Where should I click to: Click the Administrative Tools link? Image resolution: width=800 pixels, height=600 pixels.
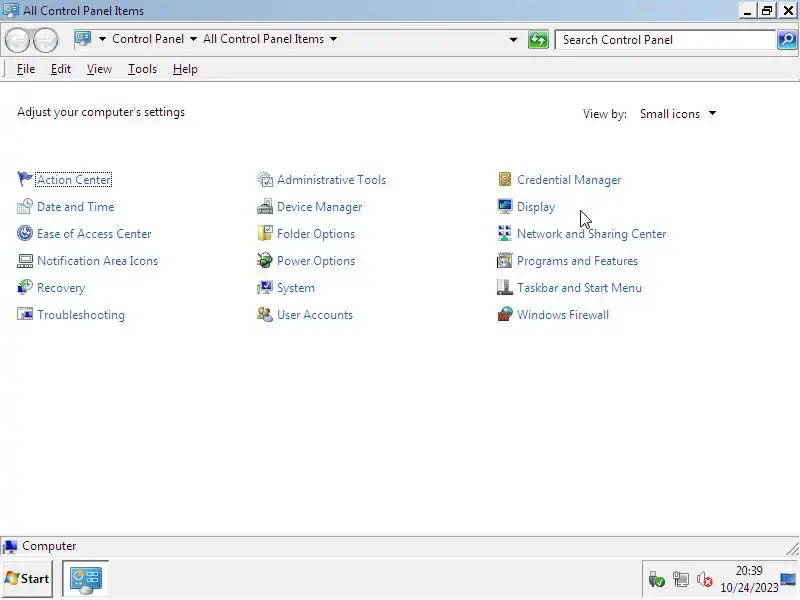pos(331,180)
